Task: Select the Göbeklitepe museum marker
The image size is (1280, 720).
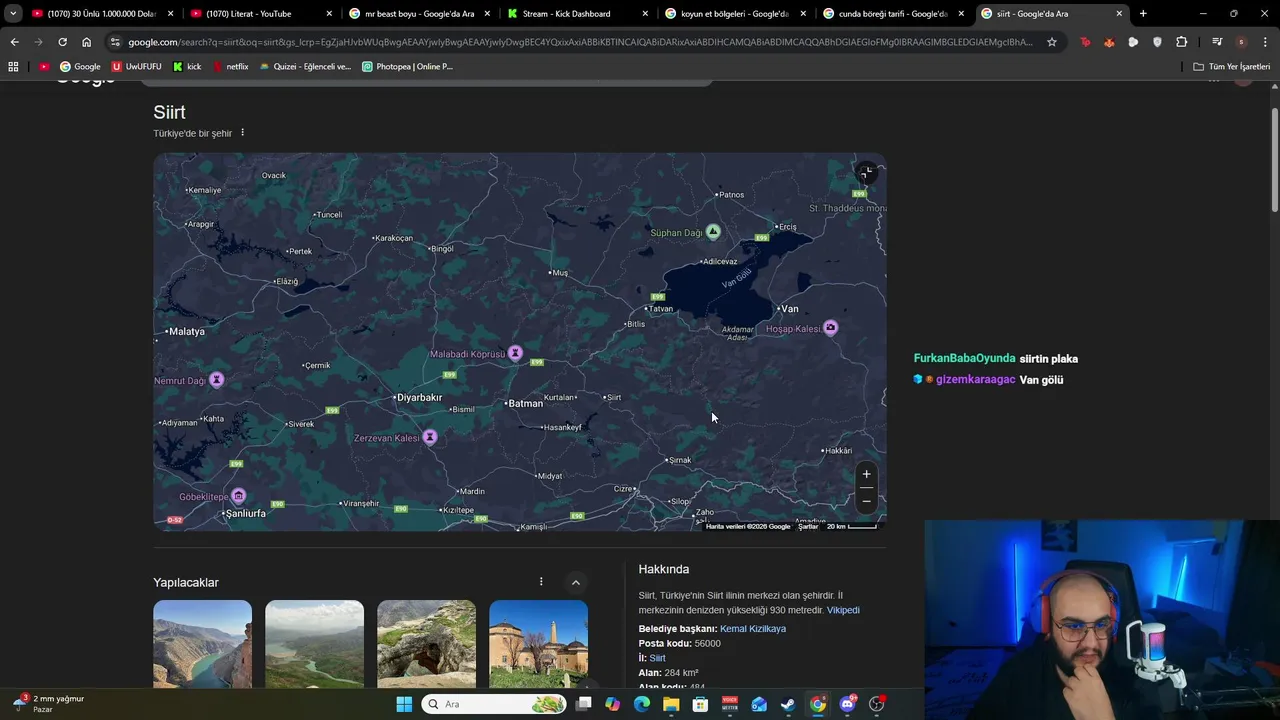Action: pos(238,496)
